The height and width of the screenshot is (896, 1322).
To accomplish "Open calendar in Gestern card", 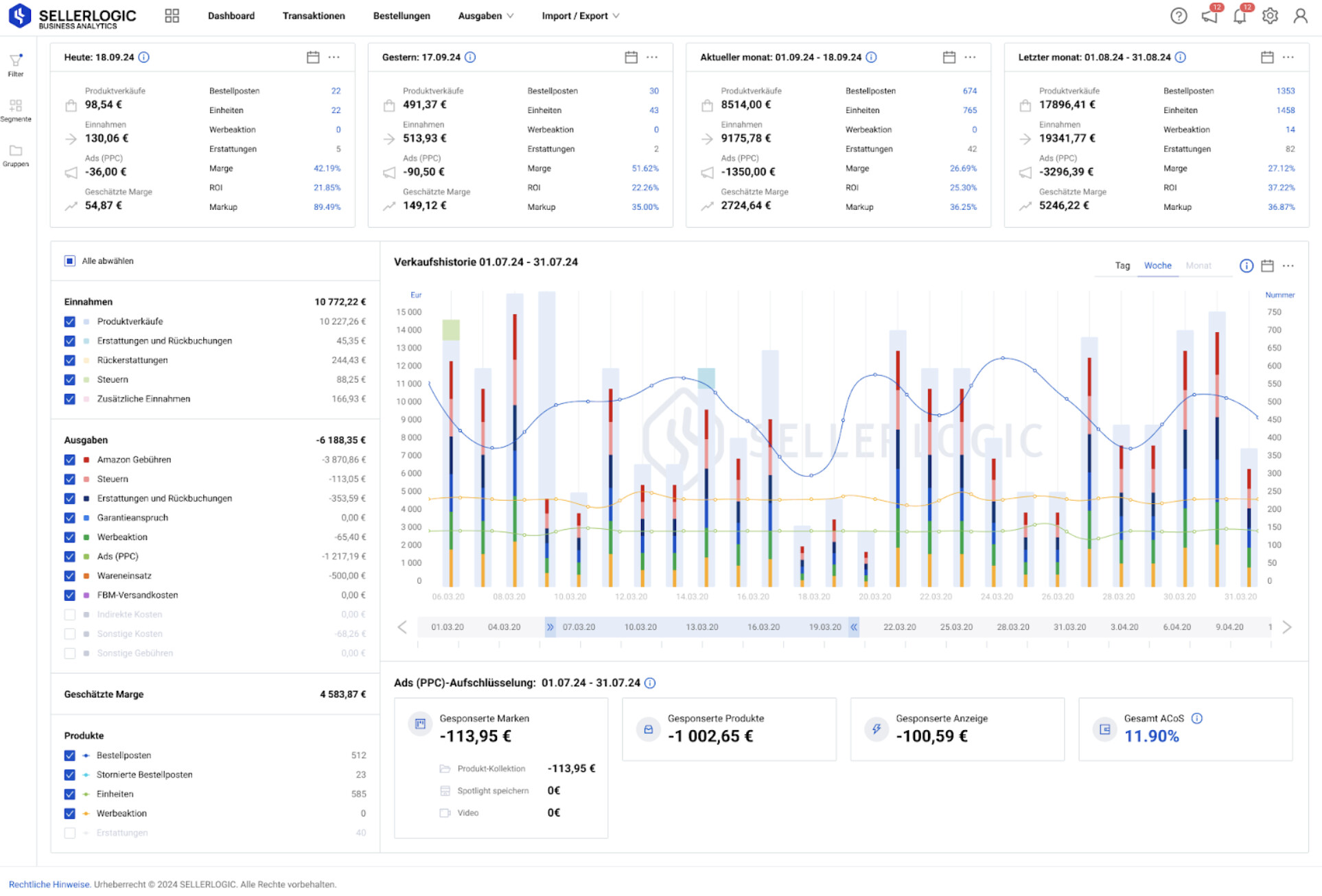I will (631, 57).
